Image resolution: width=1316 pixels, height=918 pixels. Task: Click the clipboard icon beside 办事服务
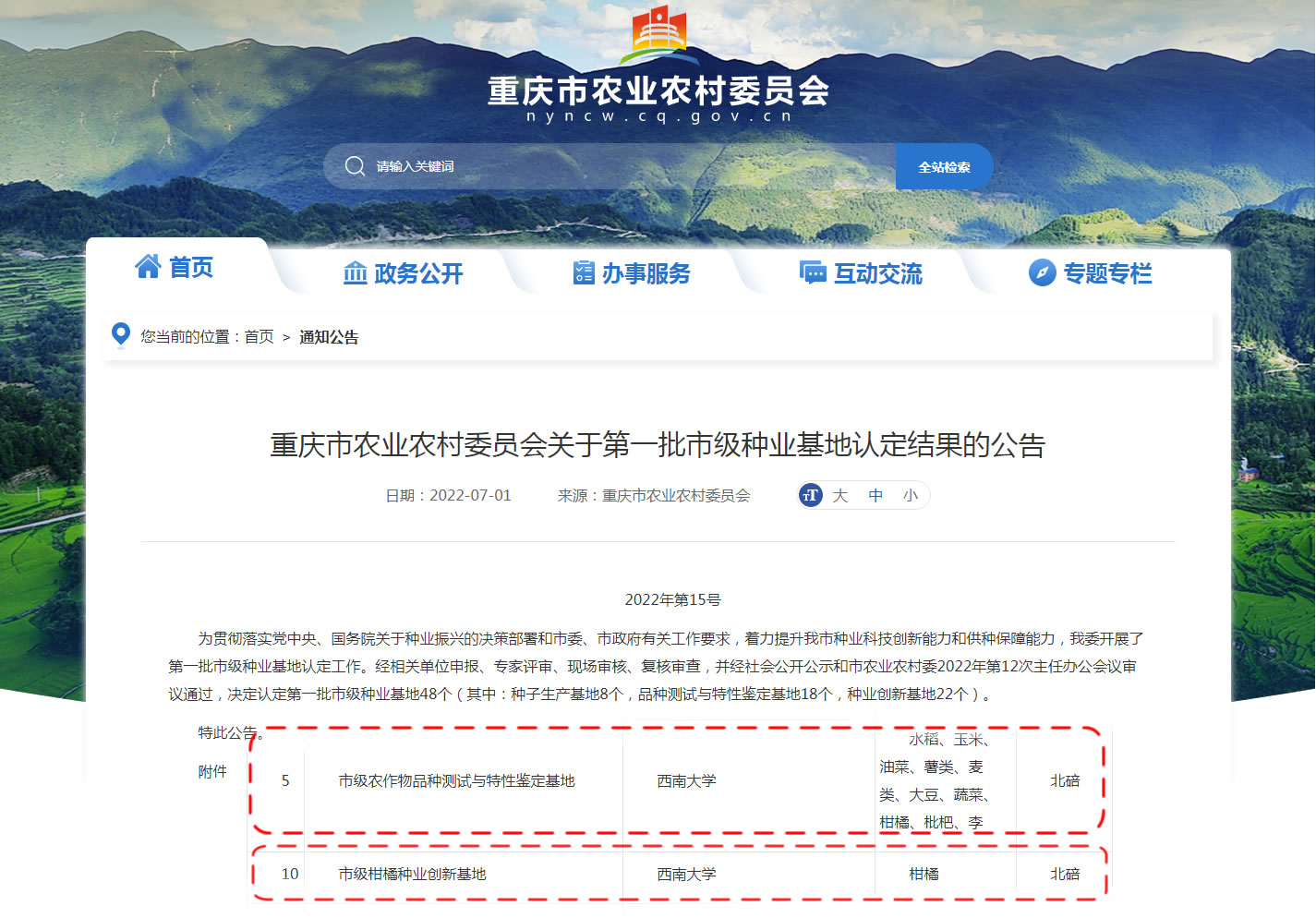(584, 273)
